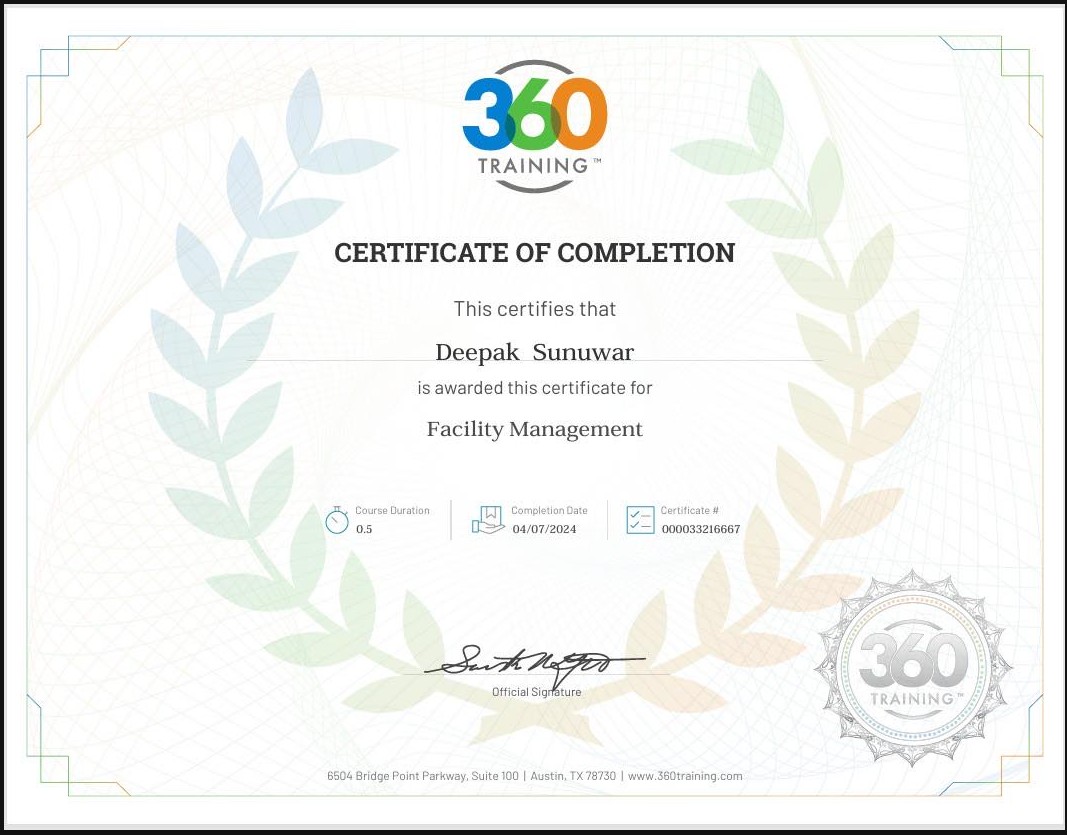Select the date "04/07/2024"

[x=544, y=529]
